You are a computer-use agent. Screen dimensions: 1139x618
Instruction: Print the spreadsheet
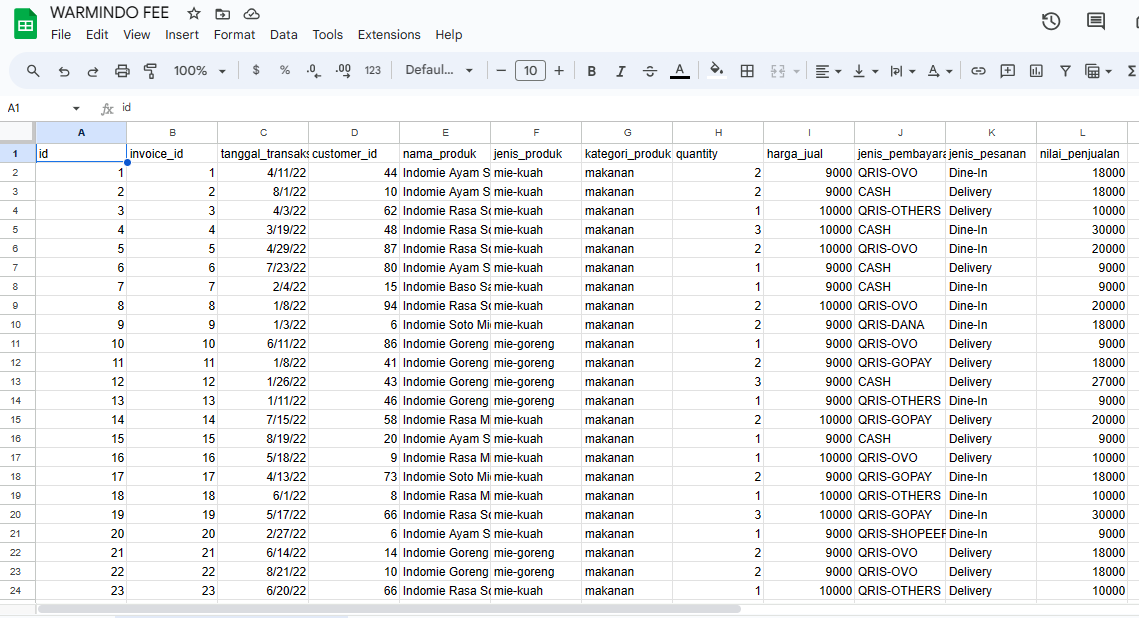point(120,71)
